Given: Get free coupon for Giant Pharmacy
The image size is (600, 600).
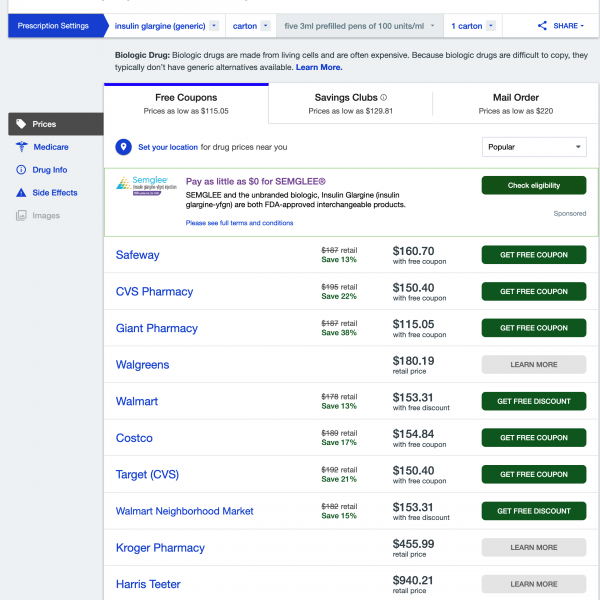Looking at the screenshot, I should [x=533, y=328].
